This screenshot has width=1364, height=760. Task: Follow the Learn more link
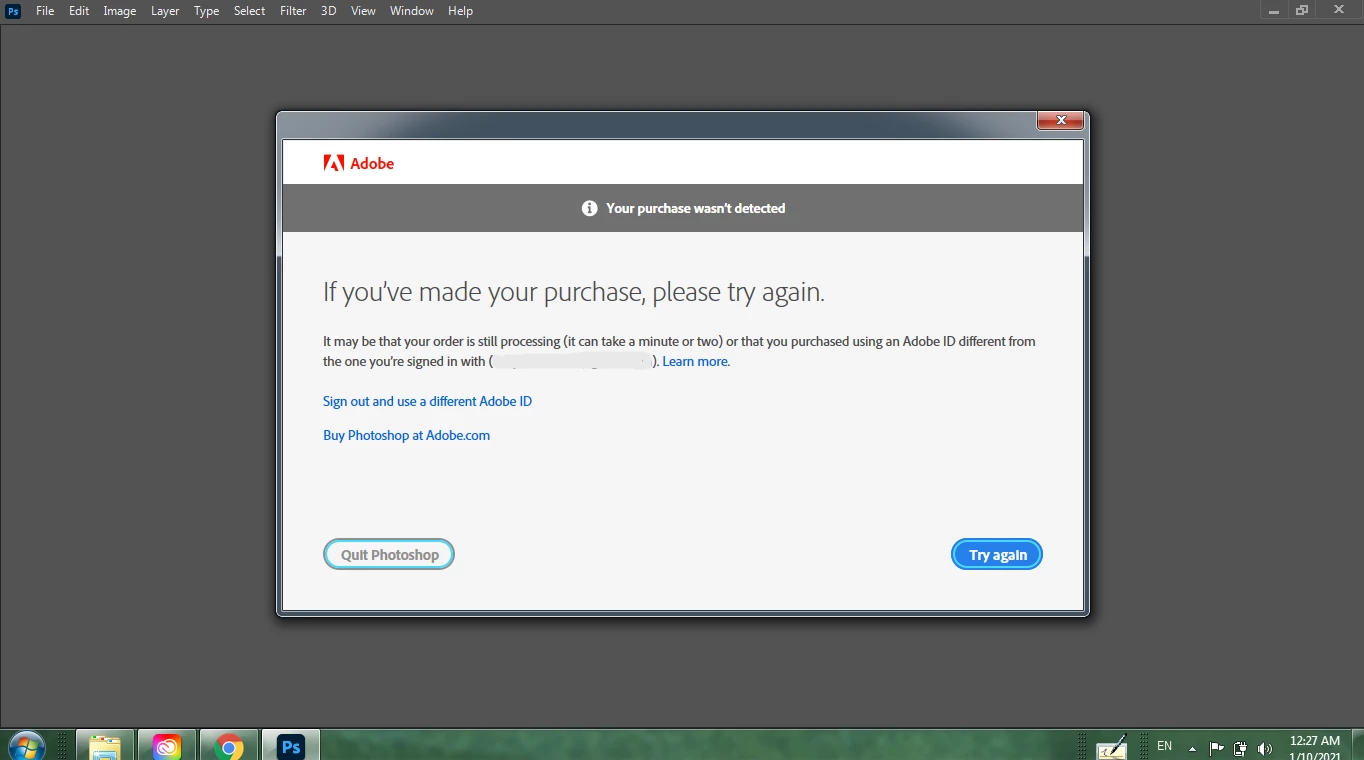(696, 362)
